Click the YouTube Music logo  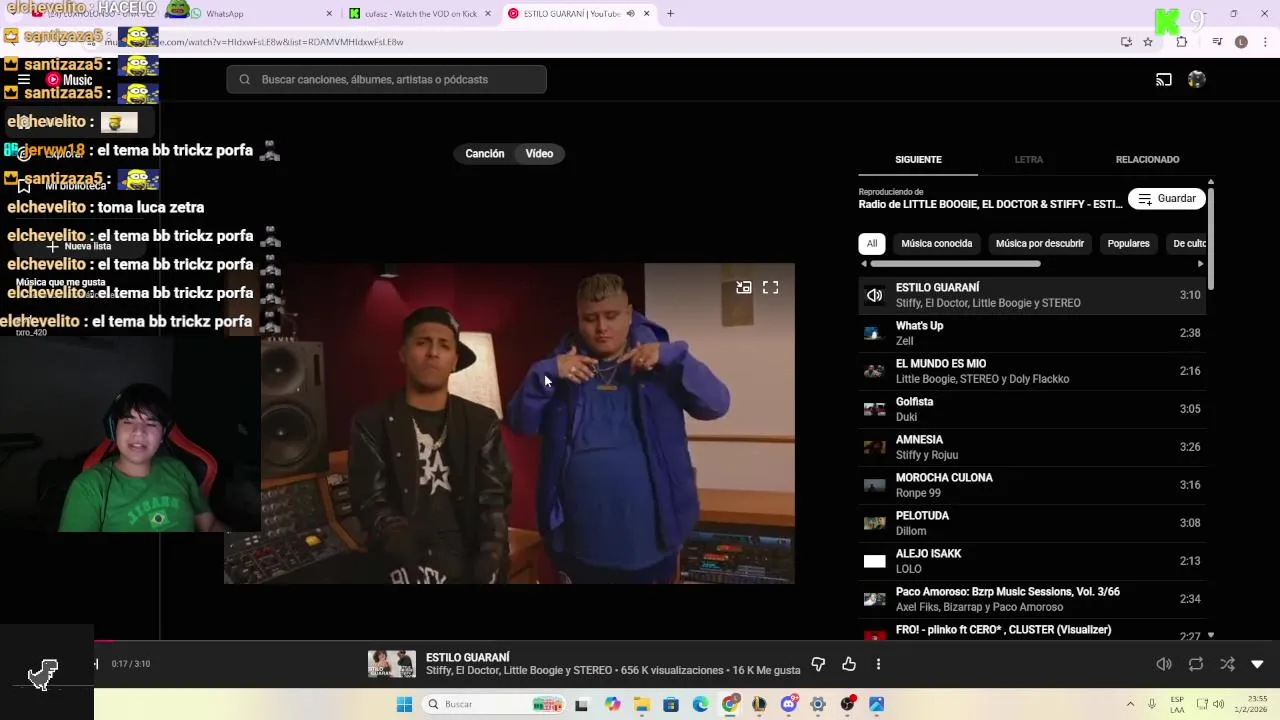click(x=69, y=80)
